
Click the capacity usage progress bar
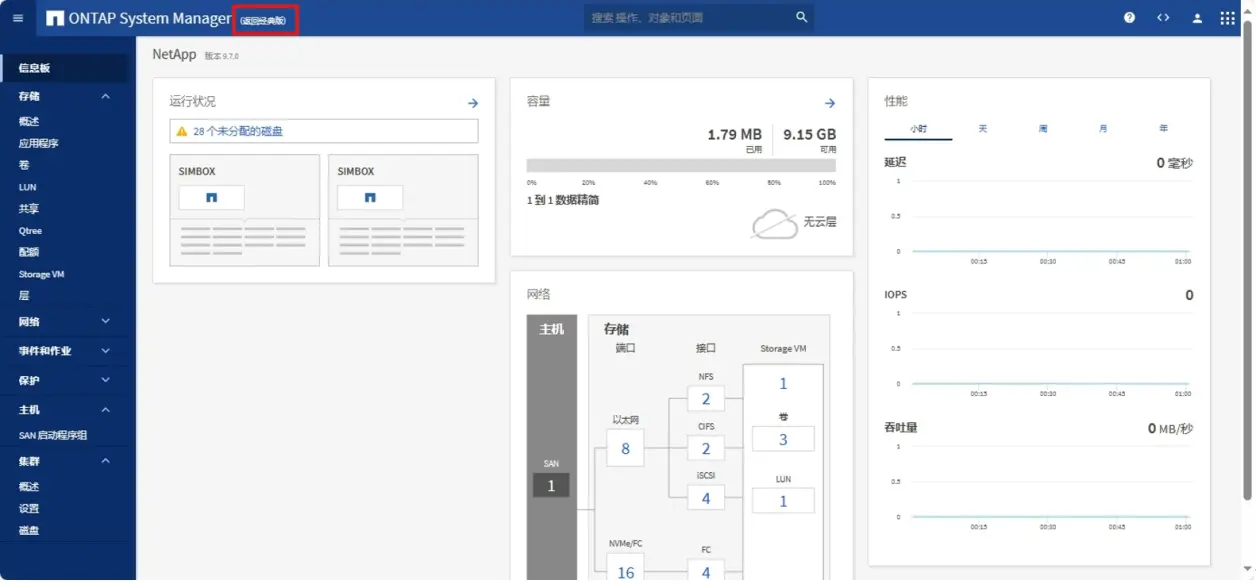[681, 166]
